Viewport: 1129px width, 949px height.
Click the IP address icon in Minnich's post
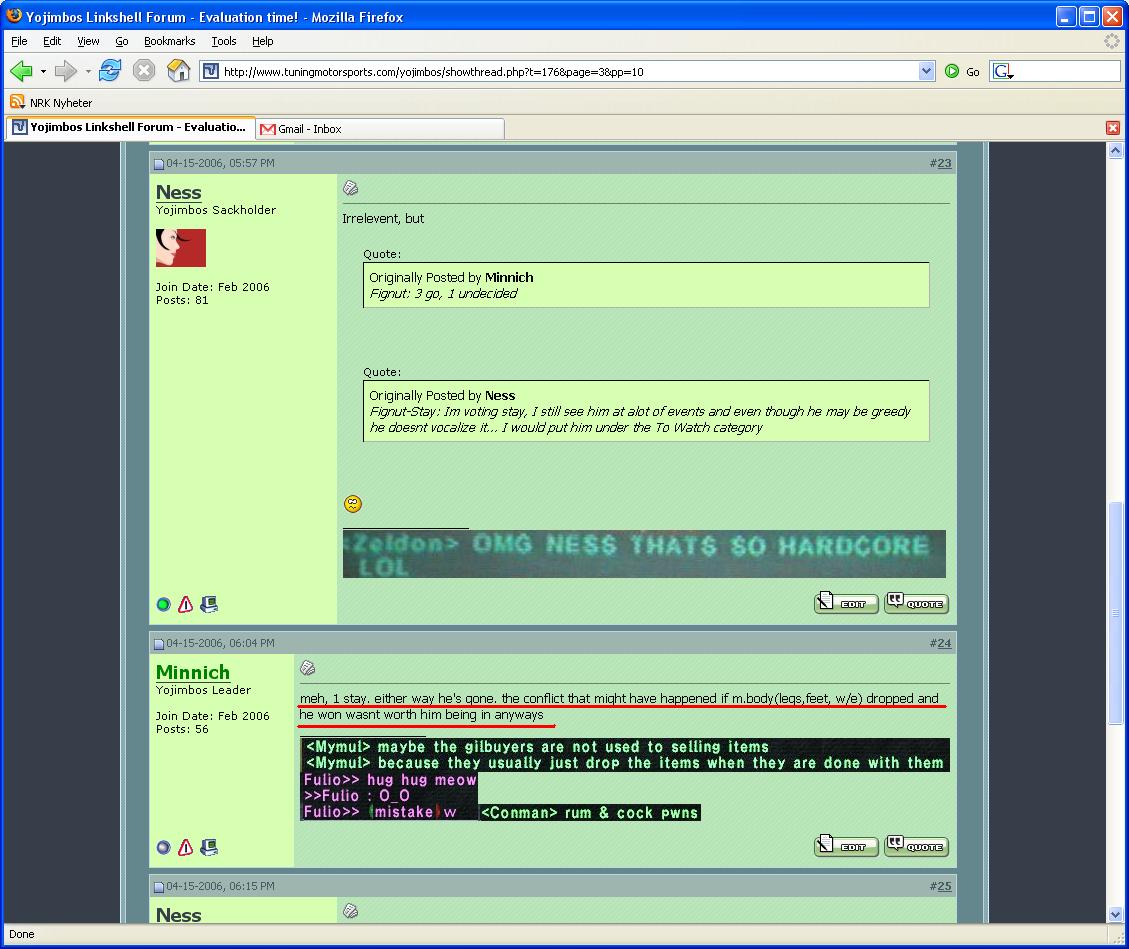click(209, 848)
